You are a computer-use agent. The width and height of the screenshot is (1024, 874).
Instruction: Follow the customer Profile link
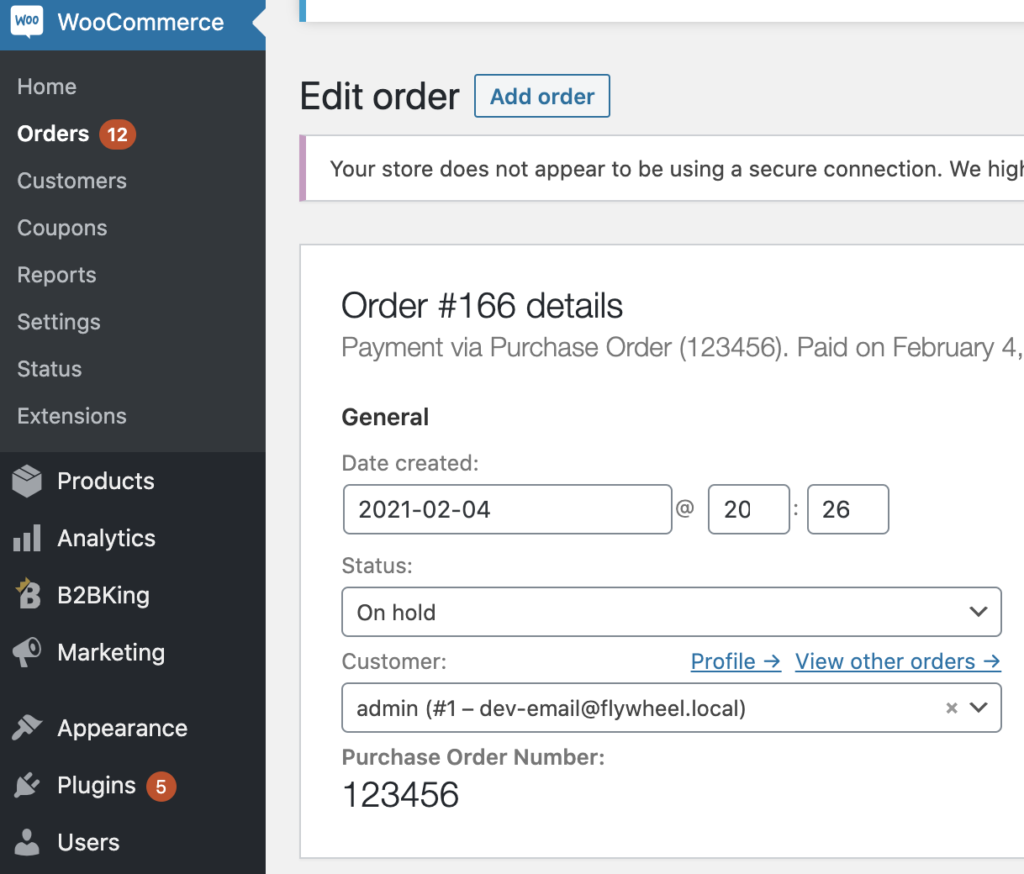[736, 662]
